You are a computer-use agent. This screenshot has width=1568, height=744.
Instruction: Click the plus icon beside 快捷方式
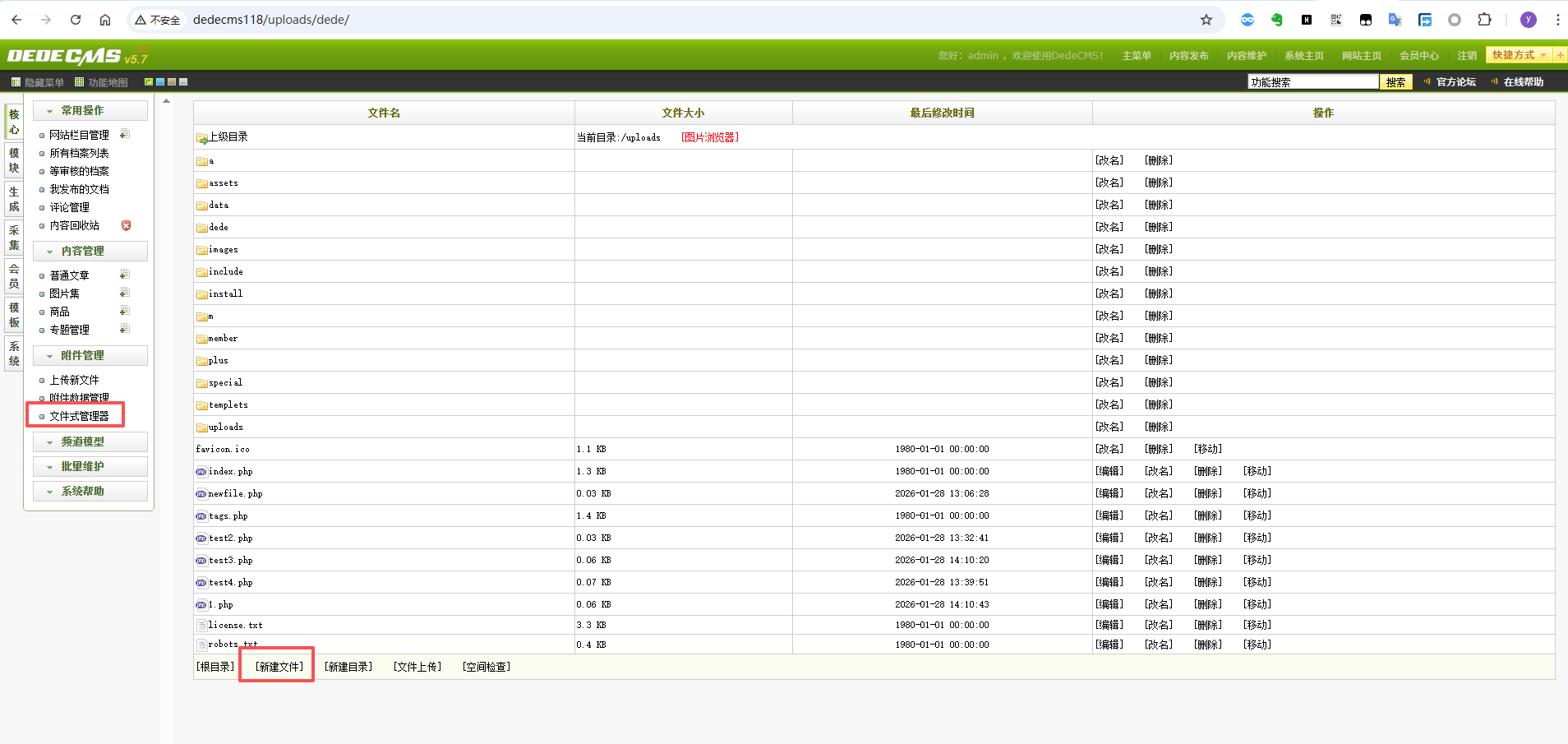pos(1560,55)
